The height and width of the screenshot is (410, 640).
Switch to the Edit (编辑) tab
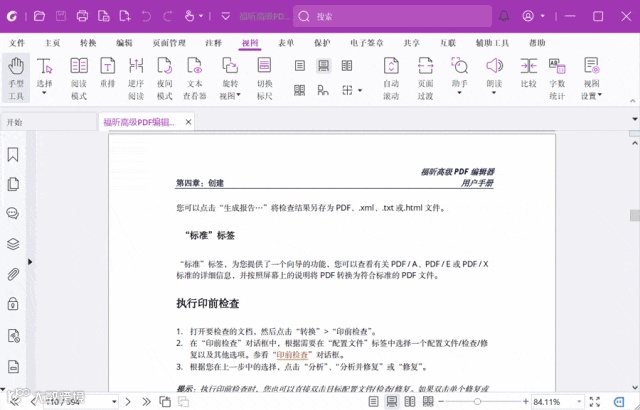[124, 43]
